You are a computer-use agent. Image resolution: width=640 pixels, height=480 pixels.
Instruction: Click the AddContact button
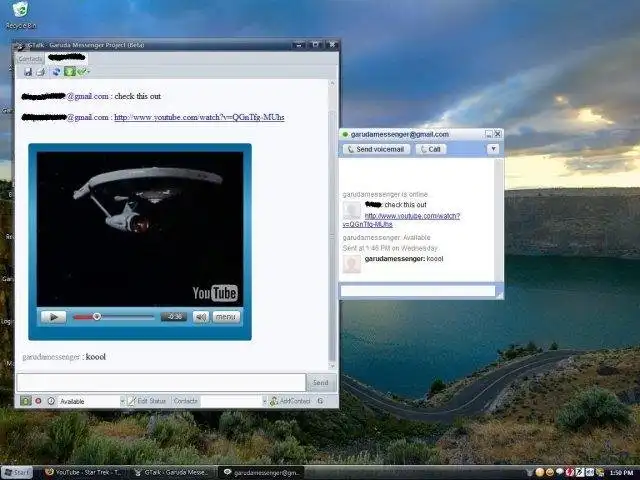290,401
